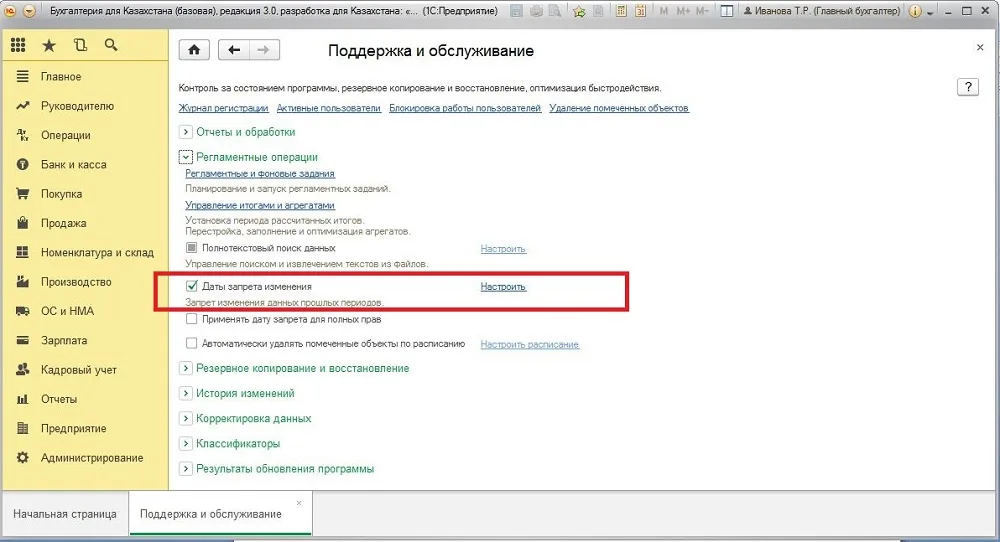Open the Удаление помеченных объектов link

pyautogui.click(x=619, y=108)
